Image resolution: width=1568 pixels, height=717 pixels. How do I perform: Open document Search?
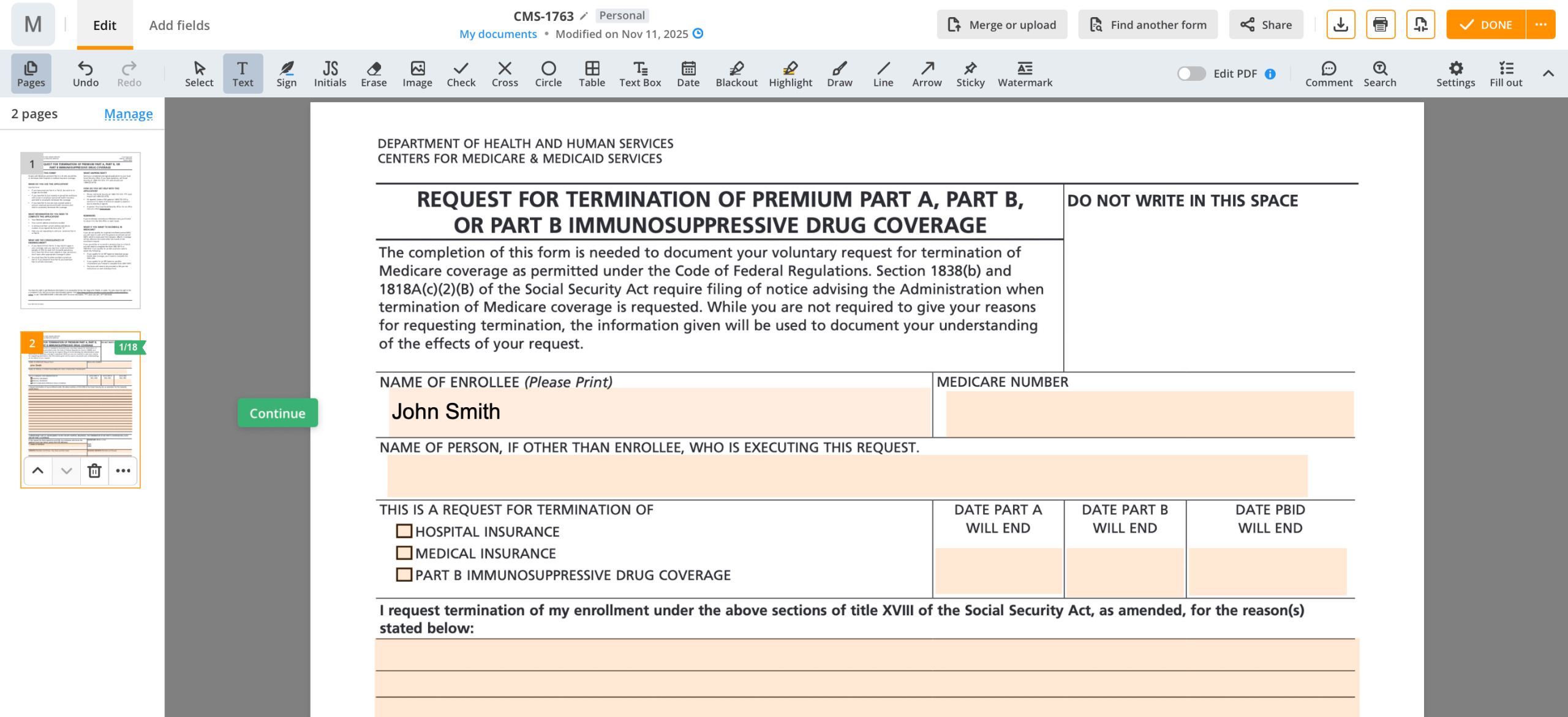tap(1379, 73)
